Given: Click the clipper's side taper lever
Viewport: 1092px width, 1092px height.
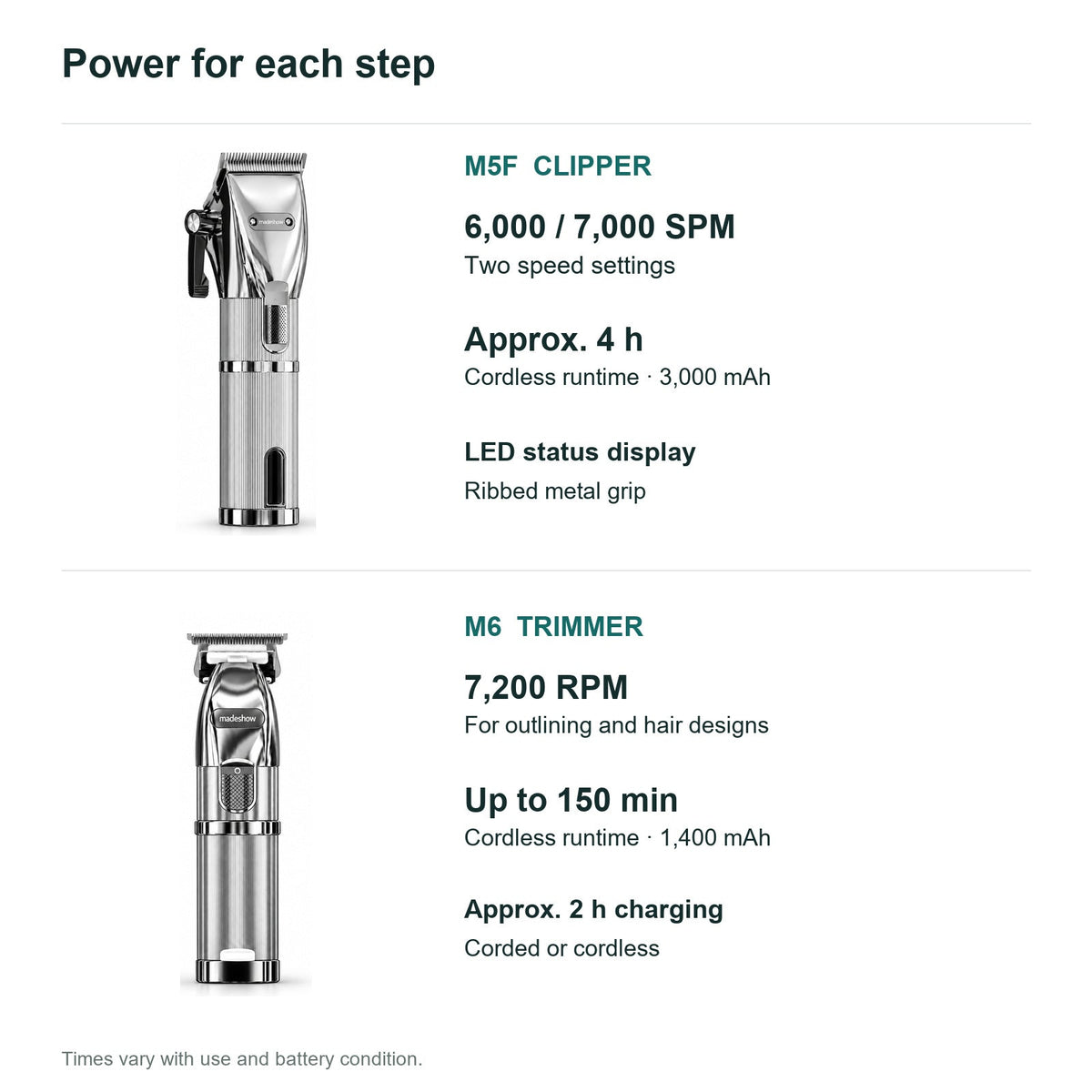Looking at the screenshot, I should pyautogui.click(x=200, y=252).
